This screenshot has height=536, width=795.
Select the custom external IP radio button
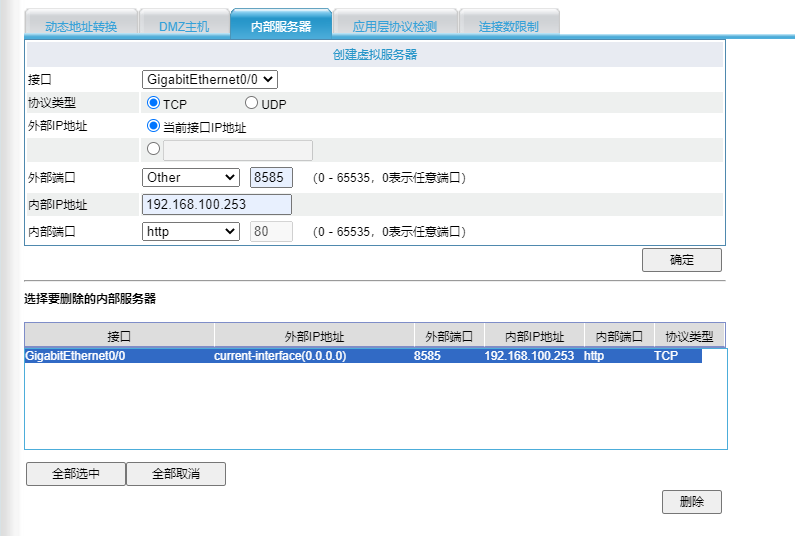point(153,149)
